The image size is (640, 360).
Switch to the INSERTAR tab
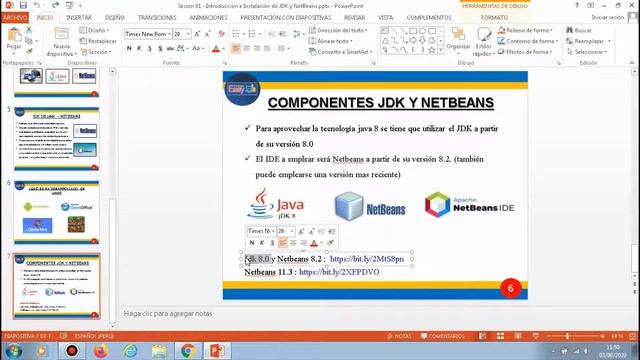(x=79, y=18)
